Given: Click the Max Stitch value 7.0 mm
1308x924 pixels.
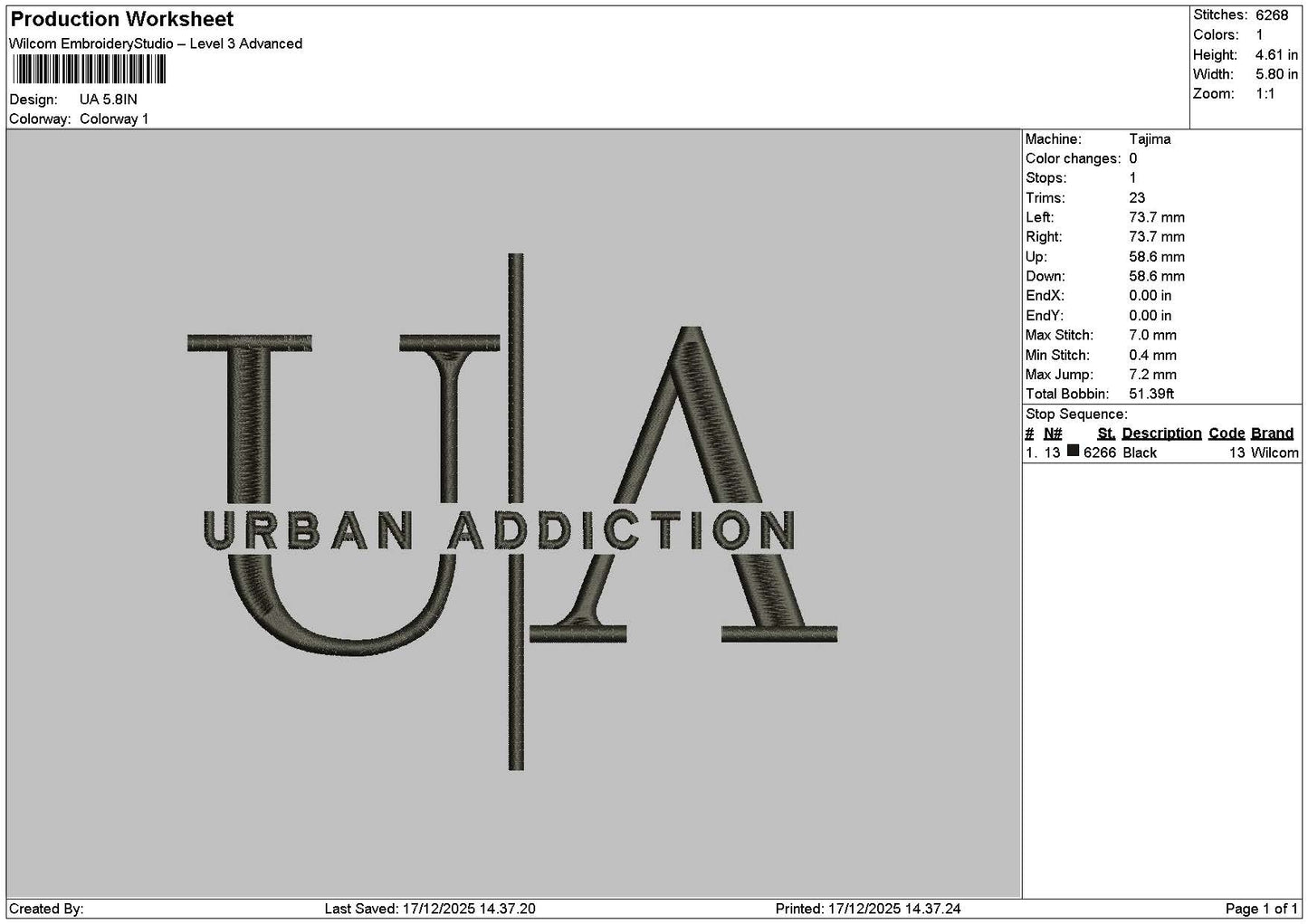Looking at the screenshot, I should [1153, 336].
